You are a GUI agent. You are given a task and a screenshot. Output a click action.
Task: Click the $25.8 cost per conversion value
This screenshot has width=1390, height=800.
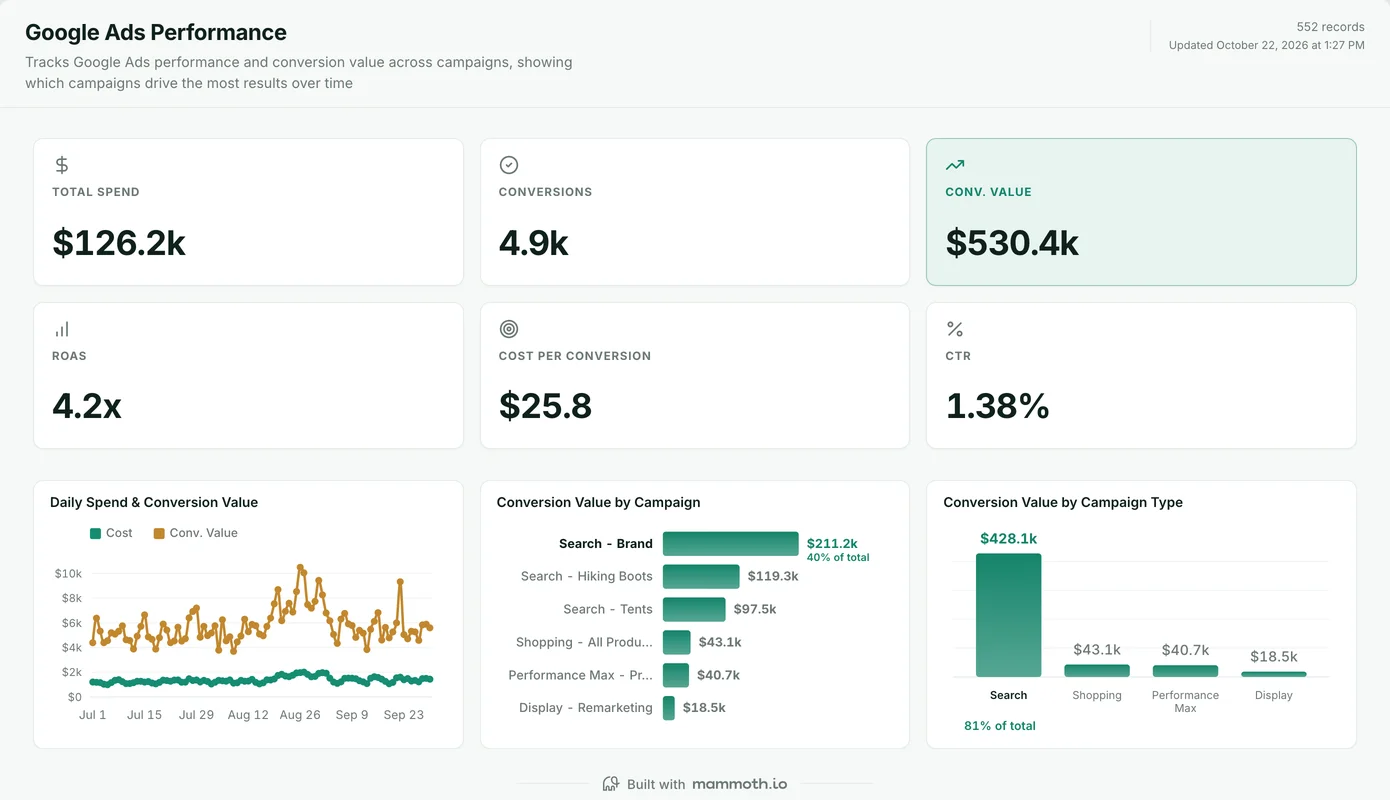[x=545, y=406]
